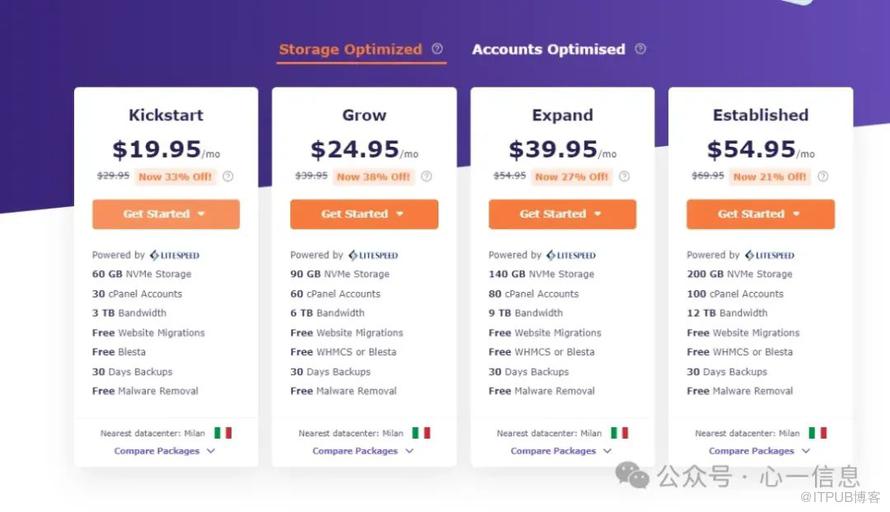Open Get Started dropdown for Kickstart
Screen dimensions: 890x512
pyautogui.click(x=165, y=214)
